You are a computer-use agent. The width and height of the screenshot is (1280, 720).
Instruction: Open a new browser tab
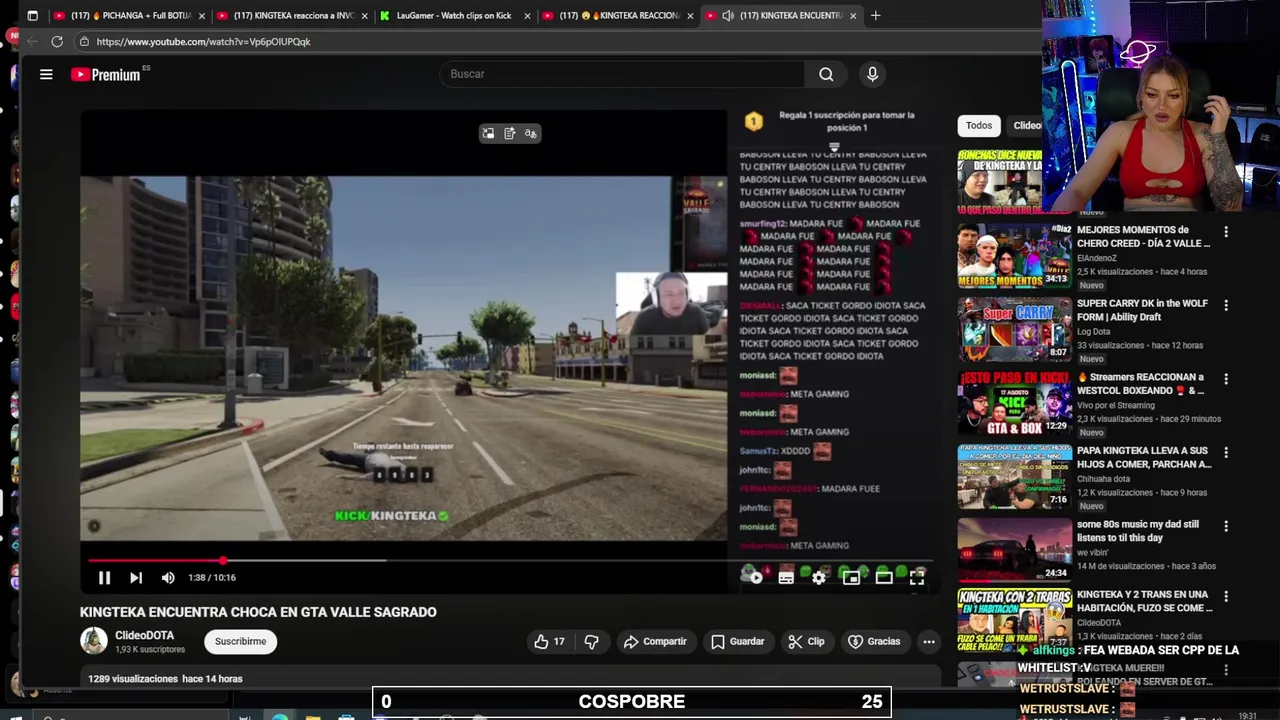coord(876,16)
